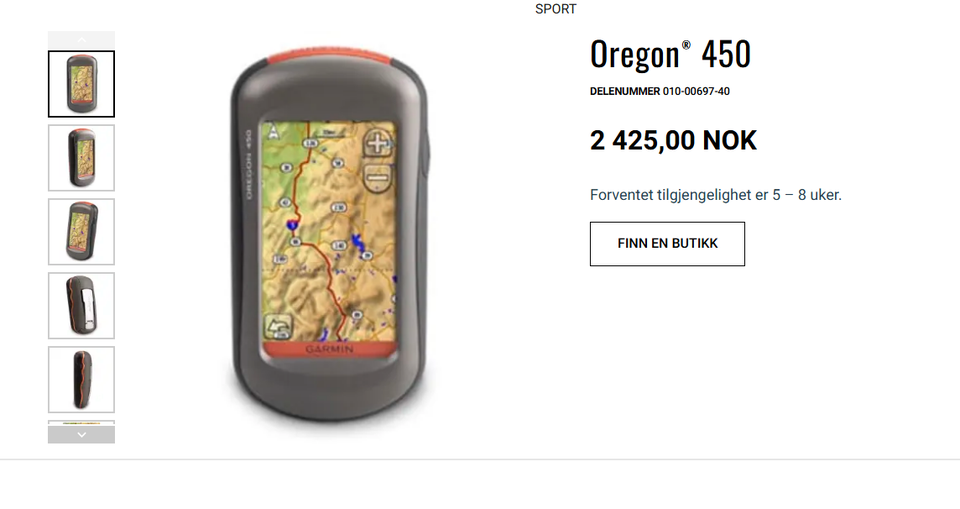
Task: Click the up chevron above the thumbnails
Action: click(81, 40)
